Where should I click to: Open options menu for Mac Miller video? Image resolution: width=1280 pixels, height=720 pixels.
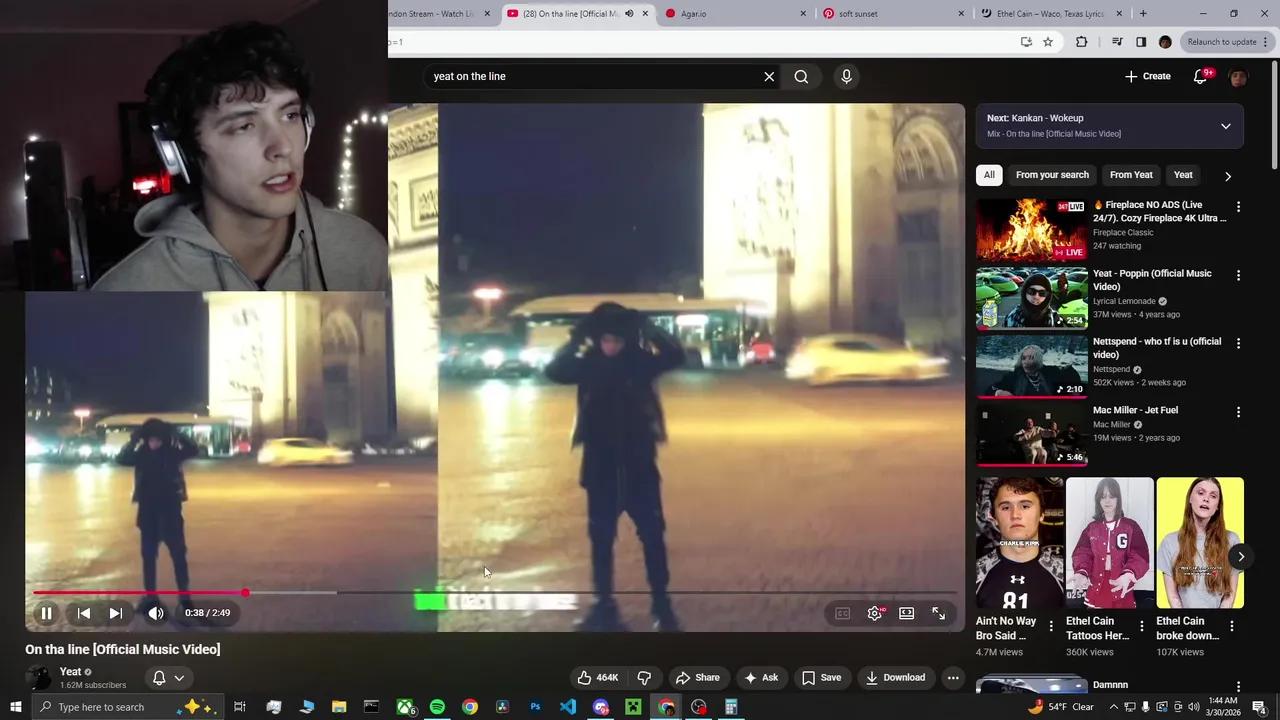(1238, 412)
